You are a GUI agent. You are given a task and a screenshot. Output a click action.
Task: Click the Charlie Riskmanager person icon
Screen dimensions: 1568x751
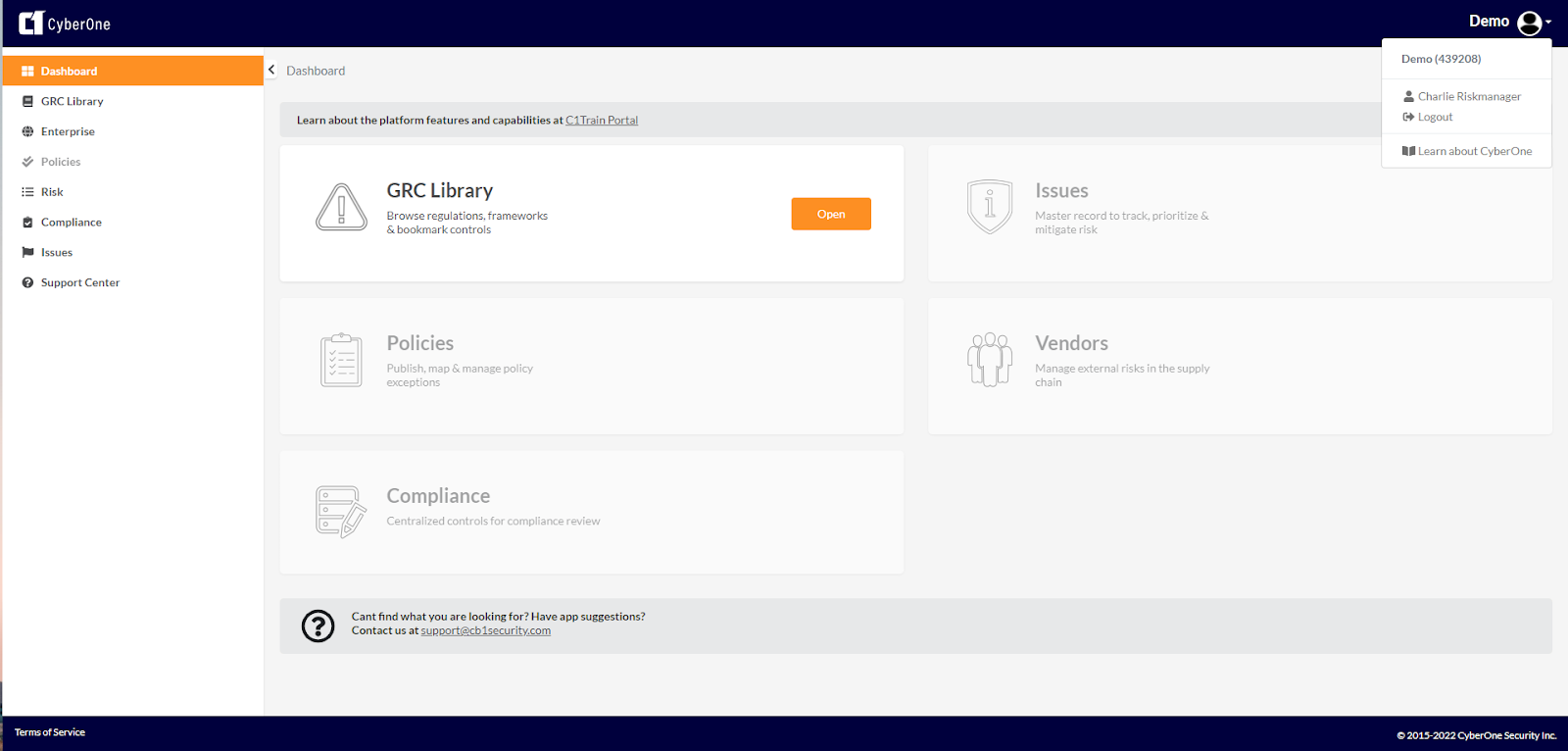[1409, 96]
